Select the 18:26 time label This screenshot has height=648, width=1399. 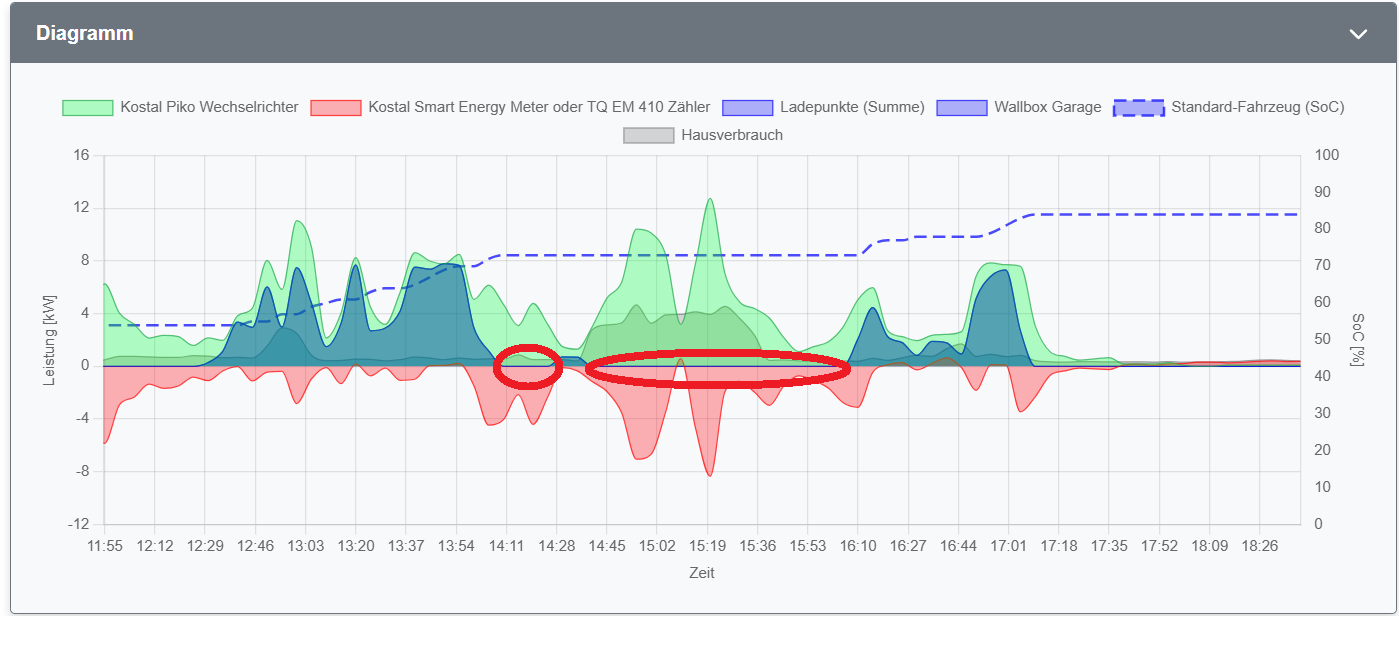(1258, 546)
